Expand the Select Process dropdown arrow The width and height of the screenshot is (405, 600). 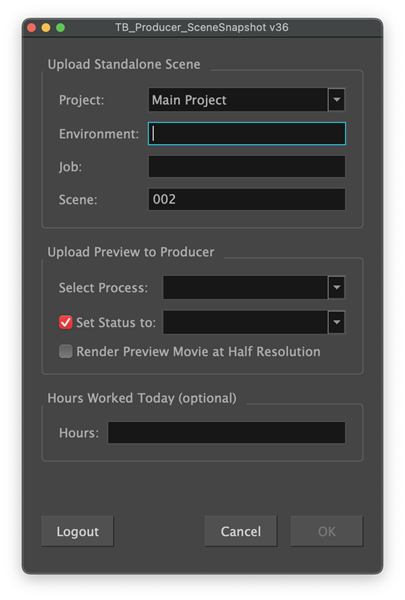tap(336, 287)
